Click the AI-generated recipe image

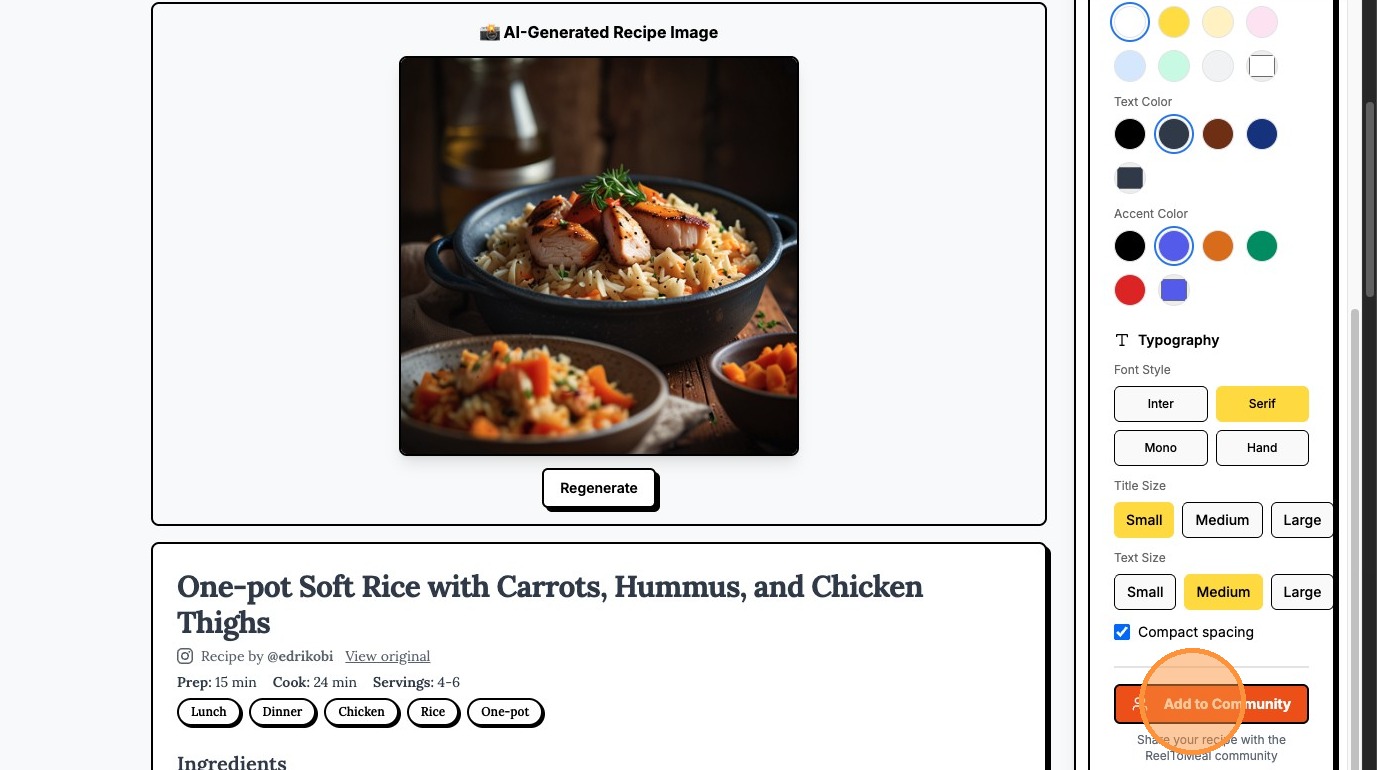[599, 256]
